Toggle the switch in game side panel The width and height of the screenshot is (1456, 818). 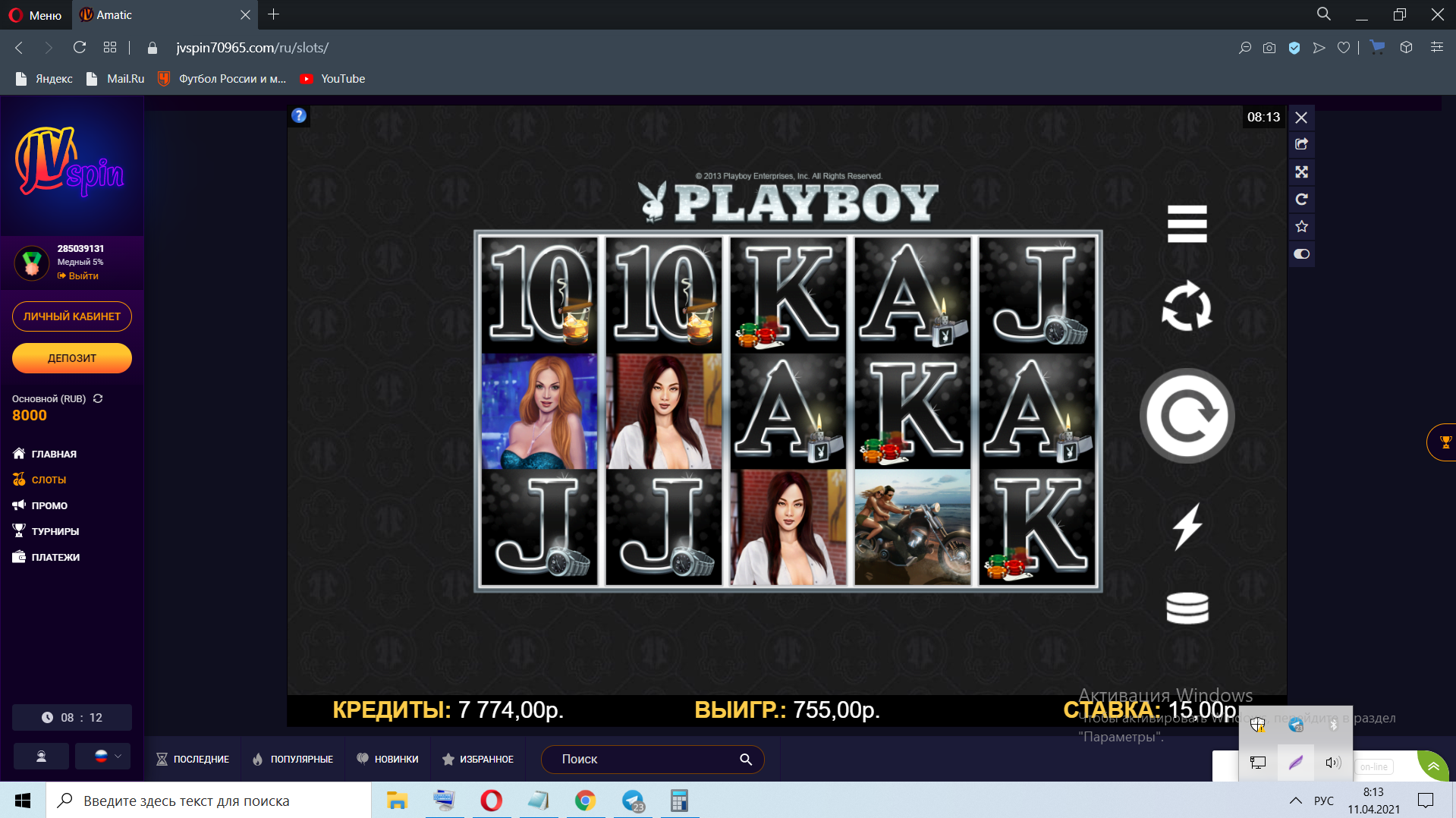(1301, 254)
